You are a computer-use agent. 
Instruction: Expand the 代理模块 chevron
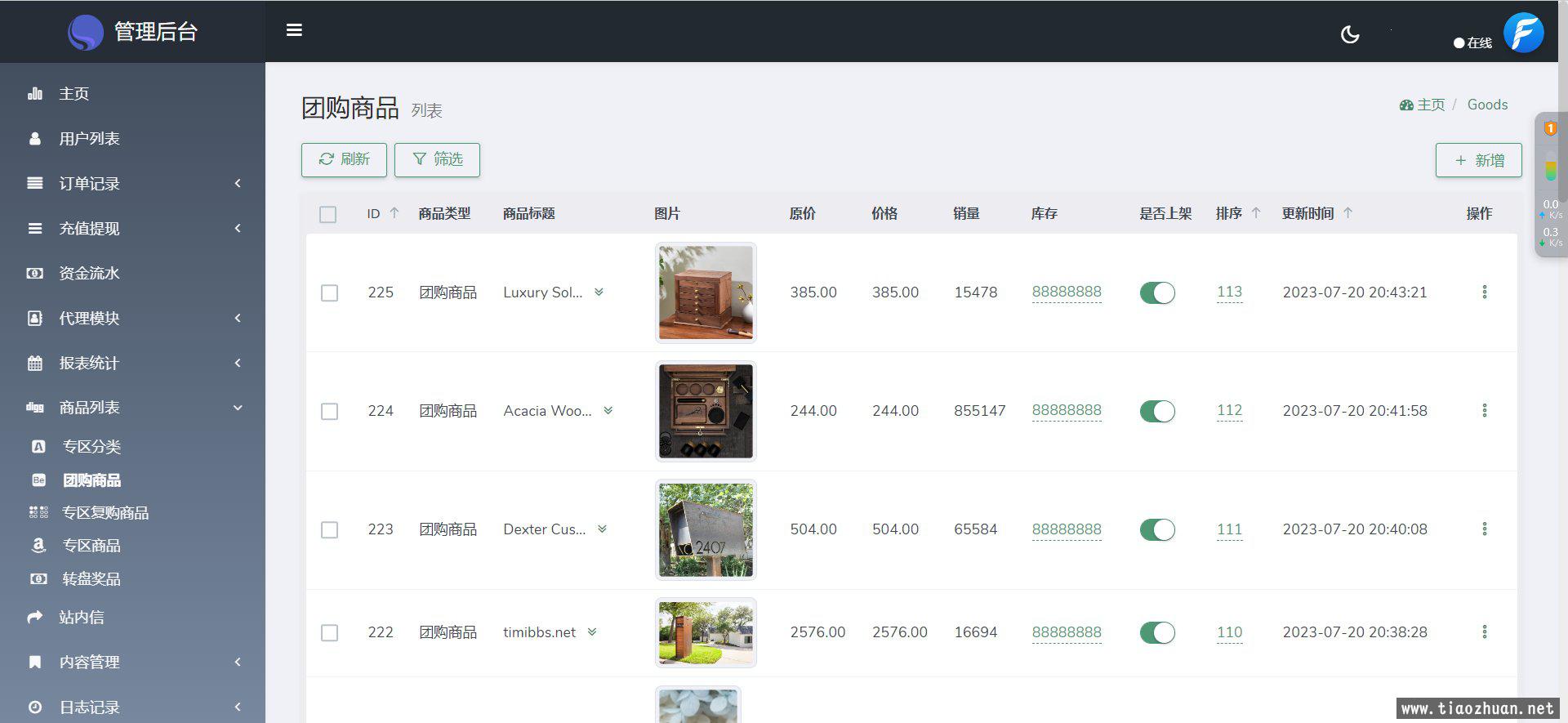pyautogui.click(x=238, y=319)
